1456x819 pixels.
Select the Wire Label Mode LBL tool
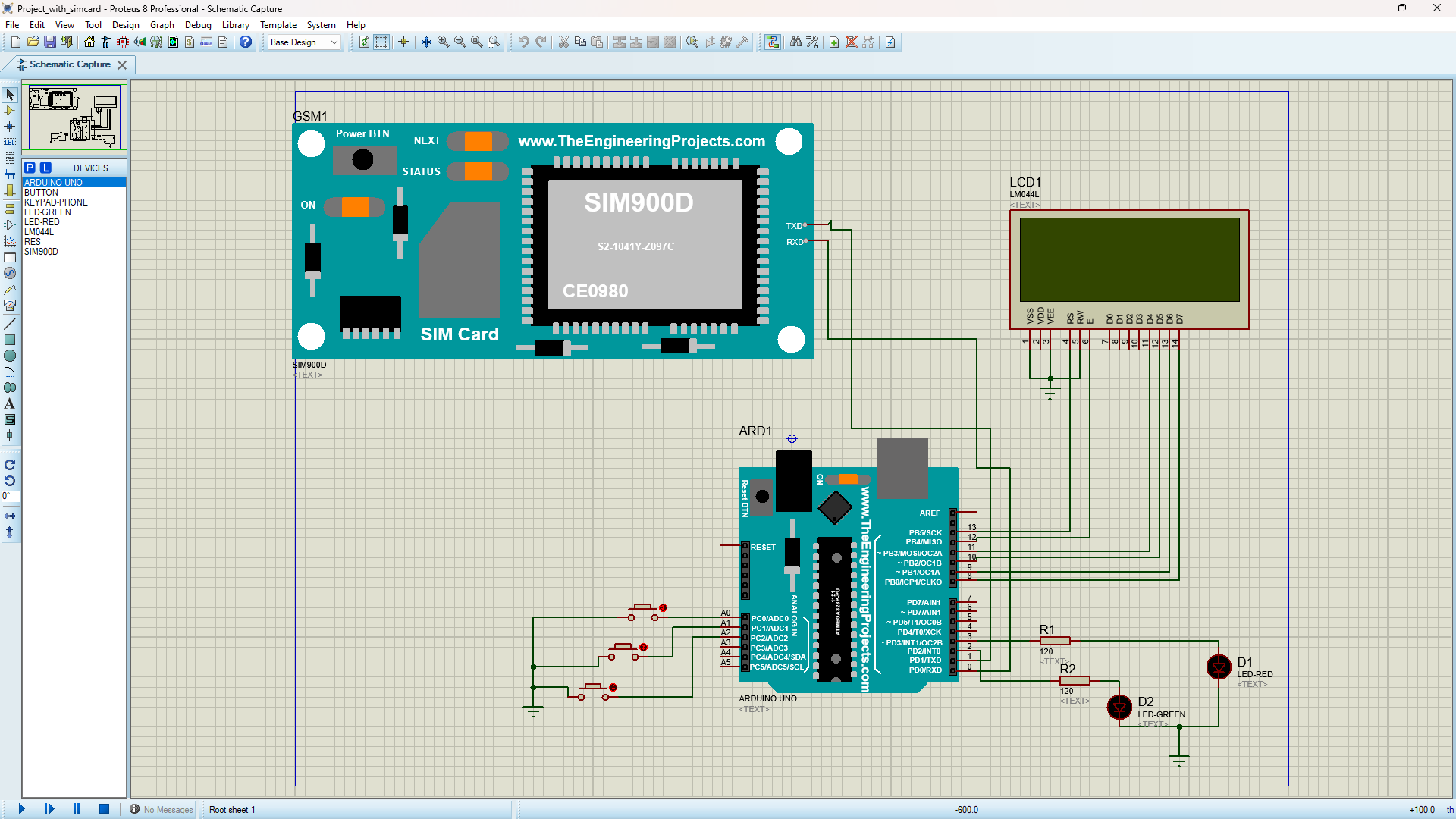pos(10,143)
